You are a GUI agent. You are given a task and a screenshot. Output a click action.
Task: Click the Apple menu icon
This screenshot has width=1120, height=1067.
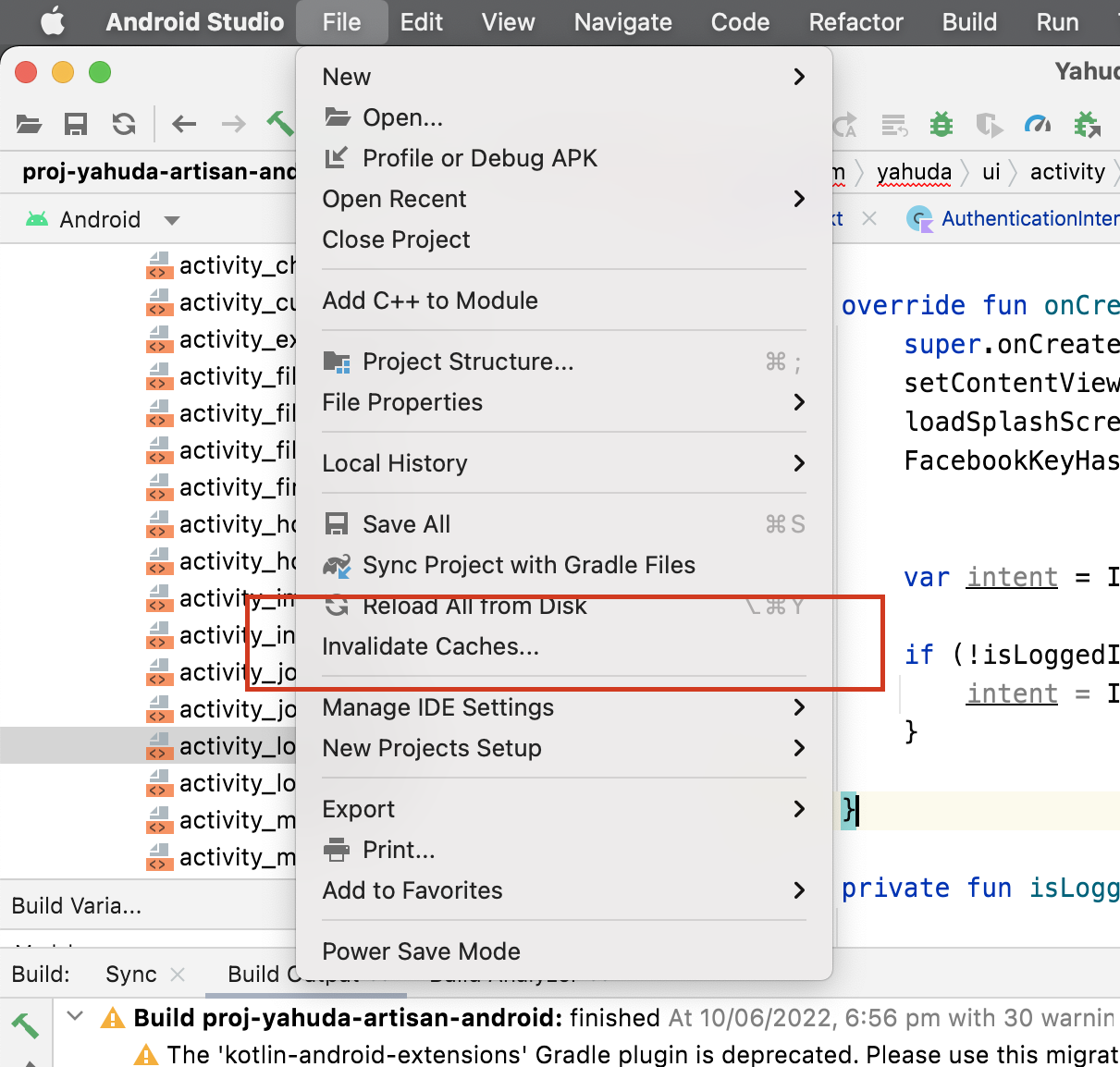coord(53,21)
